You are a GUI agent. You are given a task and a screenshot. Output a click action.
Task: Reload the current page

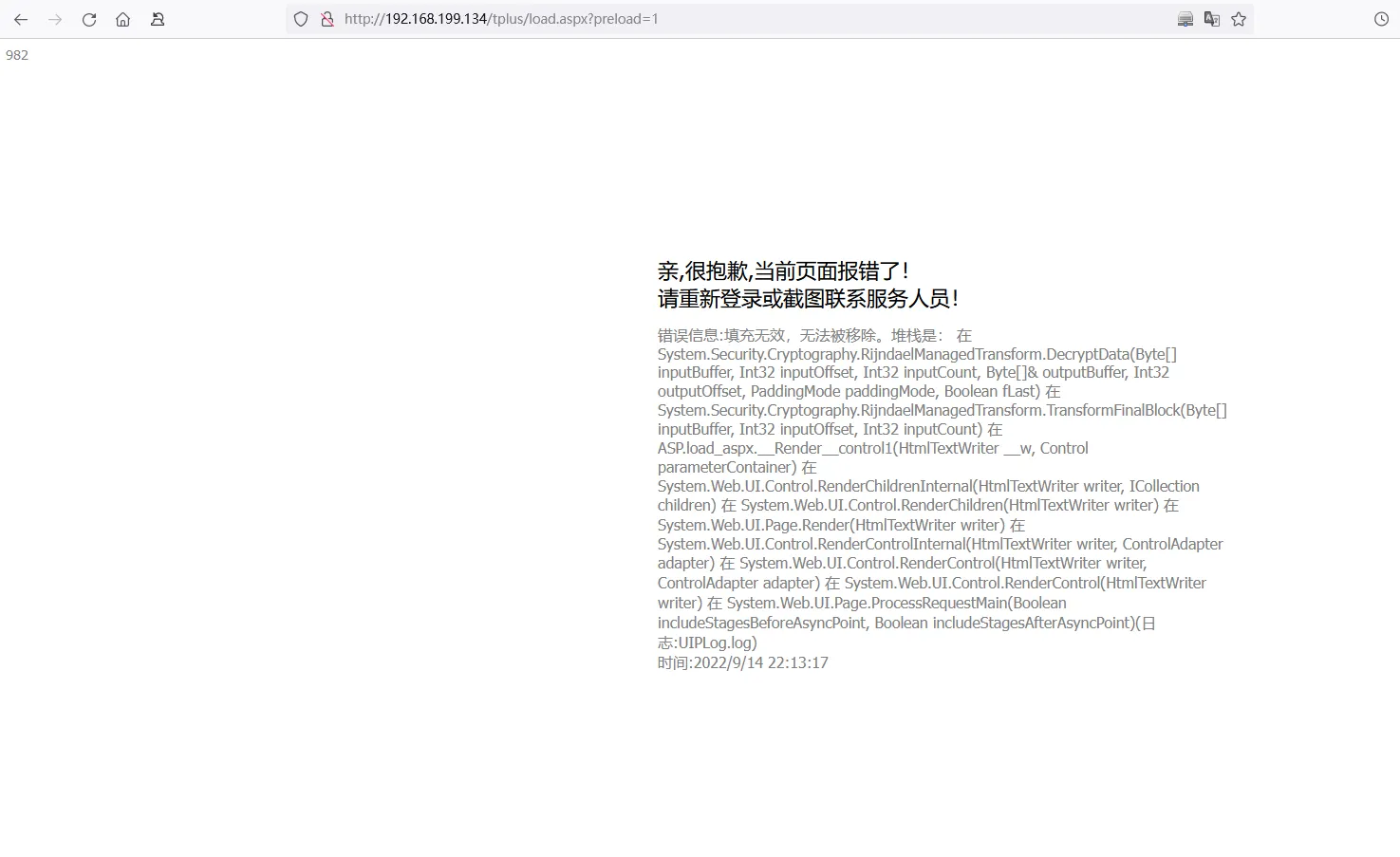pyautogui.click(x=89, y=19)
